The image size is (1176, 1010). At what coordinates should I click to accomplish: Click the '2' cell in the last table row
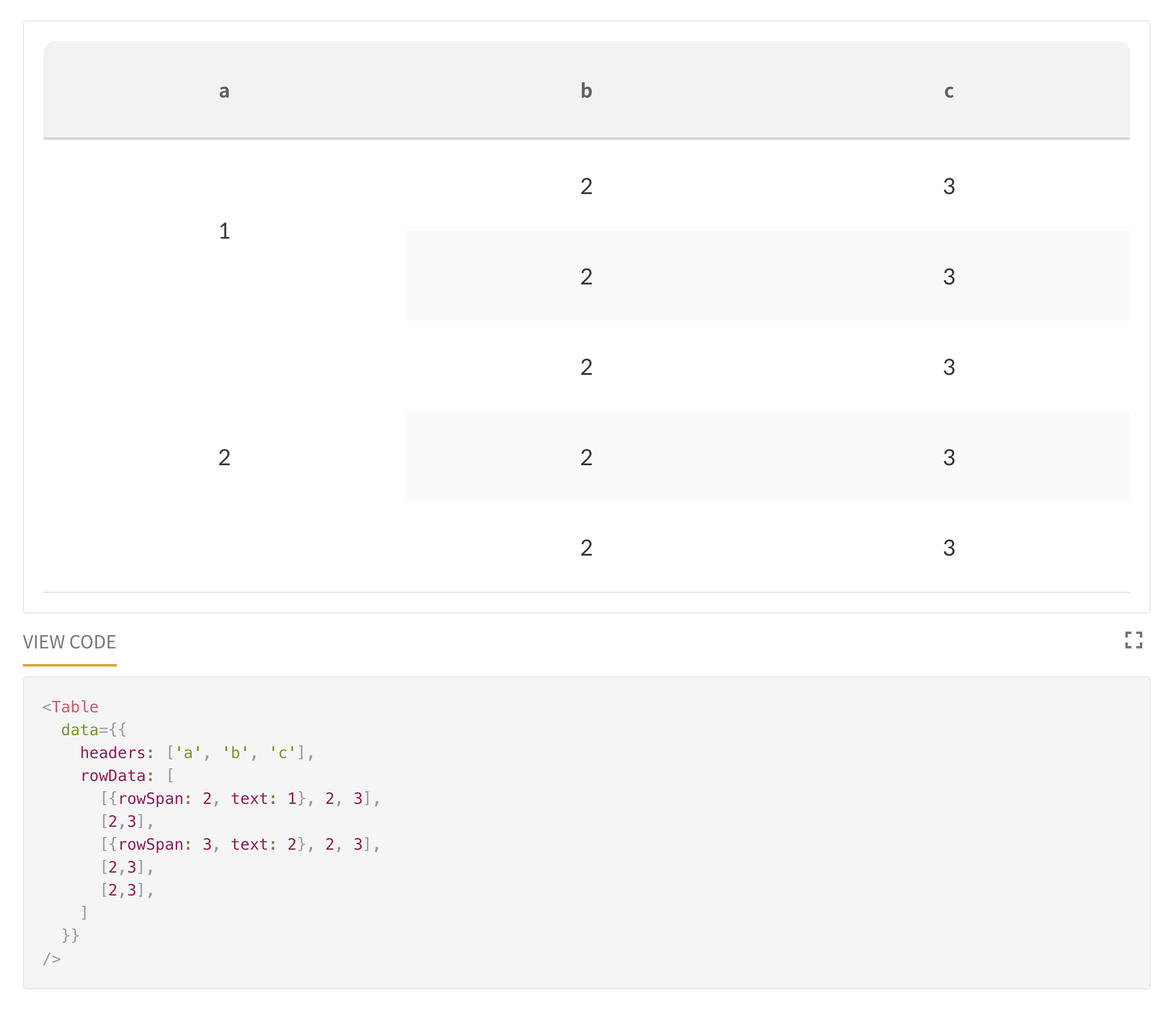pos(586,547)
